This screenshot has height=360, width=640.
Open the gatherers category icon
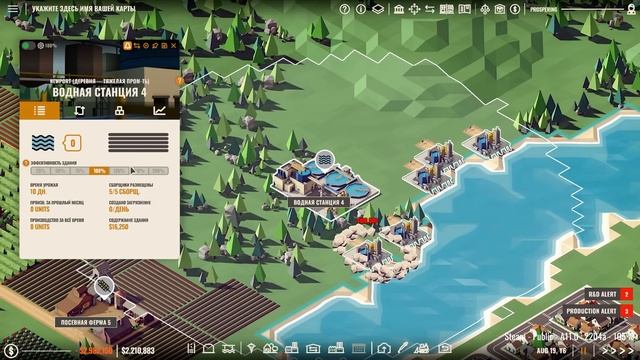pyautogui.click(x=251, y=348)
